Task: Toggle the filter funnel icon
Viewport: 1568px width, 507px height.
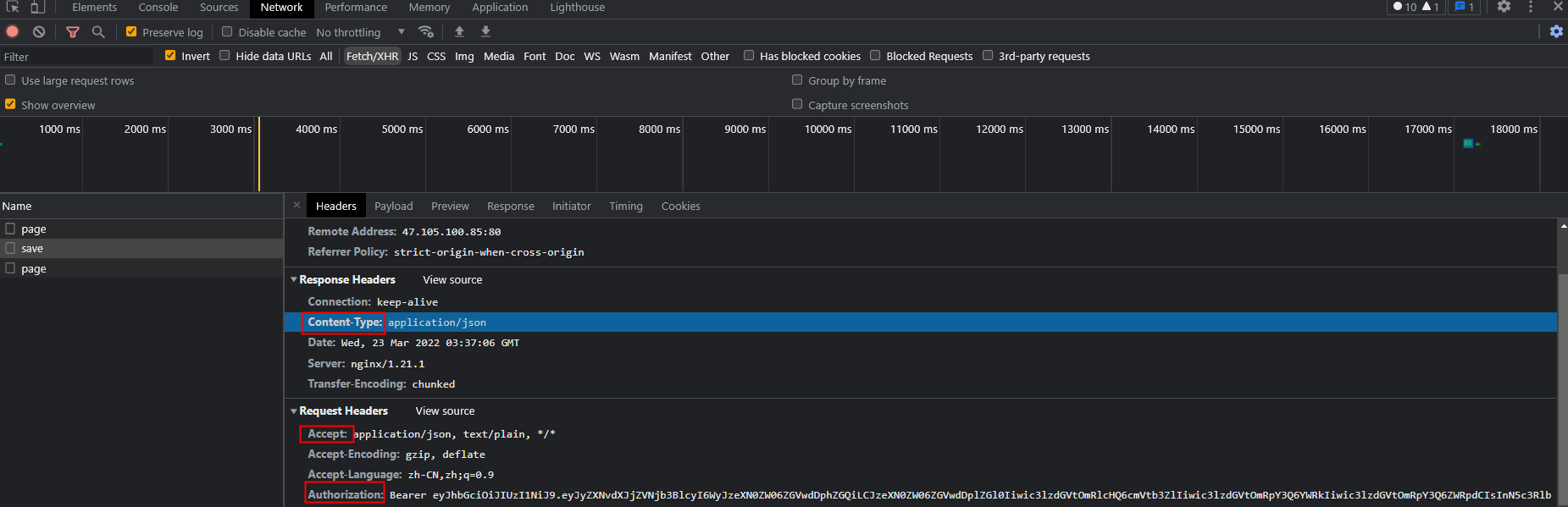Action: click(73, 31)
